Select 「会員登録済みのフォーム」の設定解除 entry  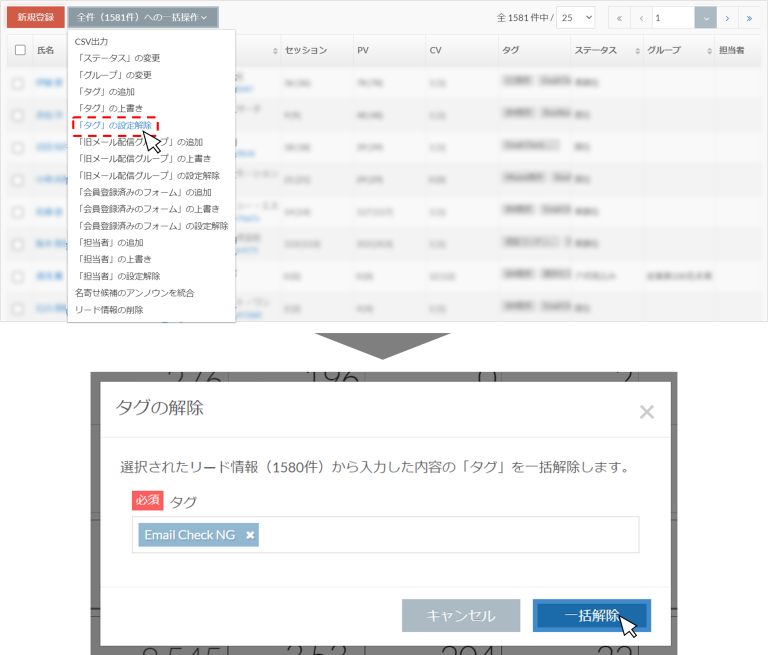click(151, 226)
